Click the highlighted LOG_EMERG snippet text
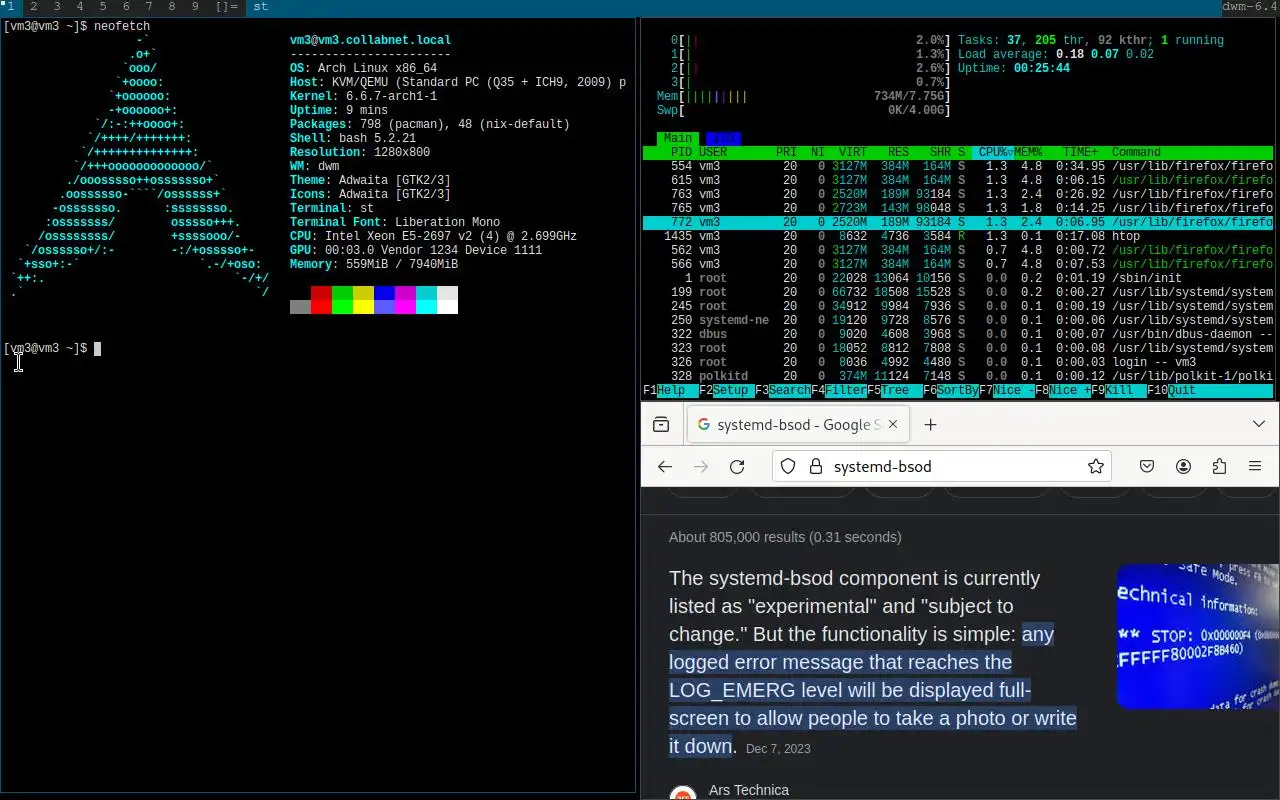The image size is (1280, 800). (x=873, y=690)
